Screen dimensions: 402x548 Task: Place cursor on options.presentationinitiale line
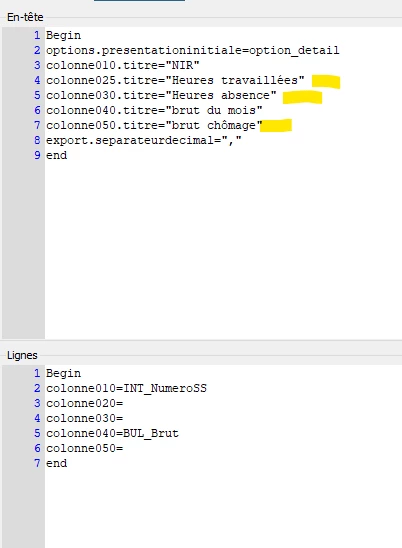(x=193, y=50)
